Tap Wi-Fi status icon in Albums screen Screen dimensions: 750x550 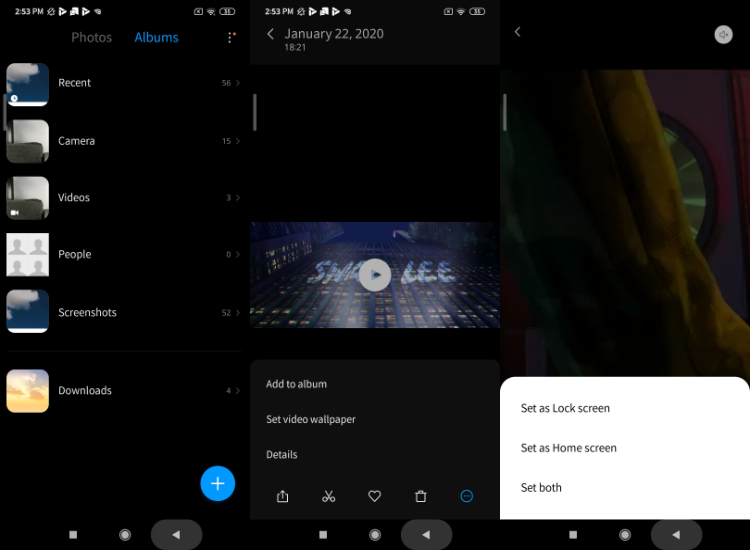[x=211, y=11]
